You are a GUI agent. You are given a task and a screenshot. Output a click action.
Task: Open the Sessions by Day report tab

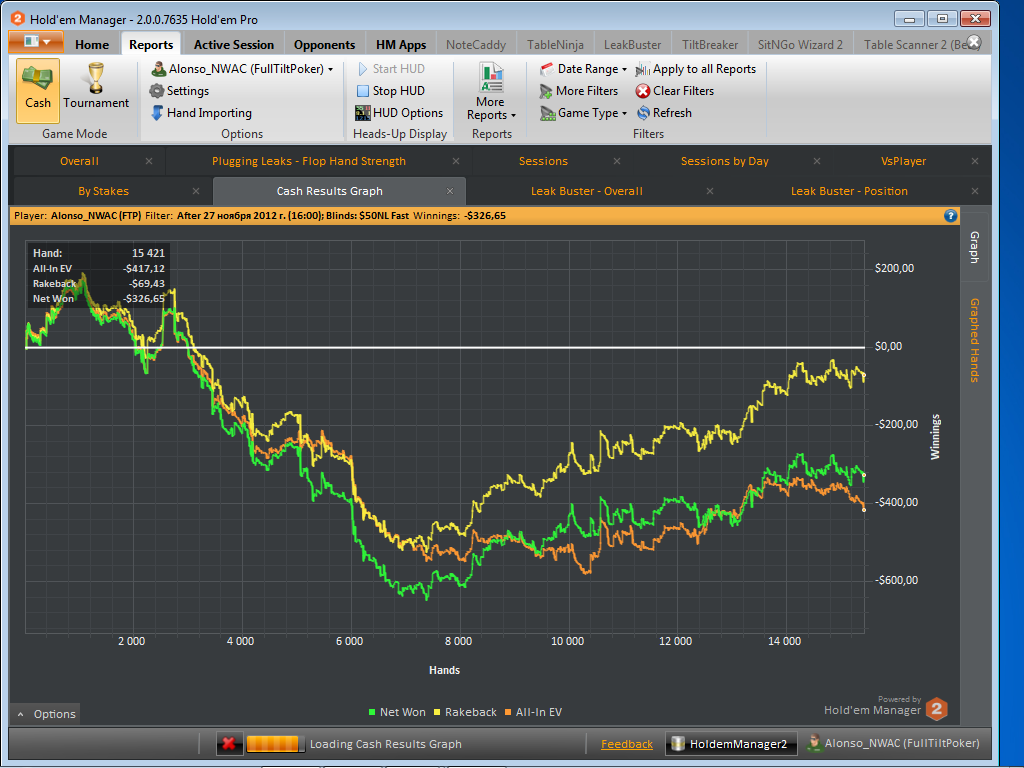[724, 161]
